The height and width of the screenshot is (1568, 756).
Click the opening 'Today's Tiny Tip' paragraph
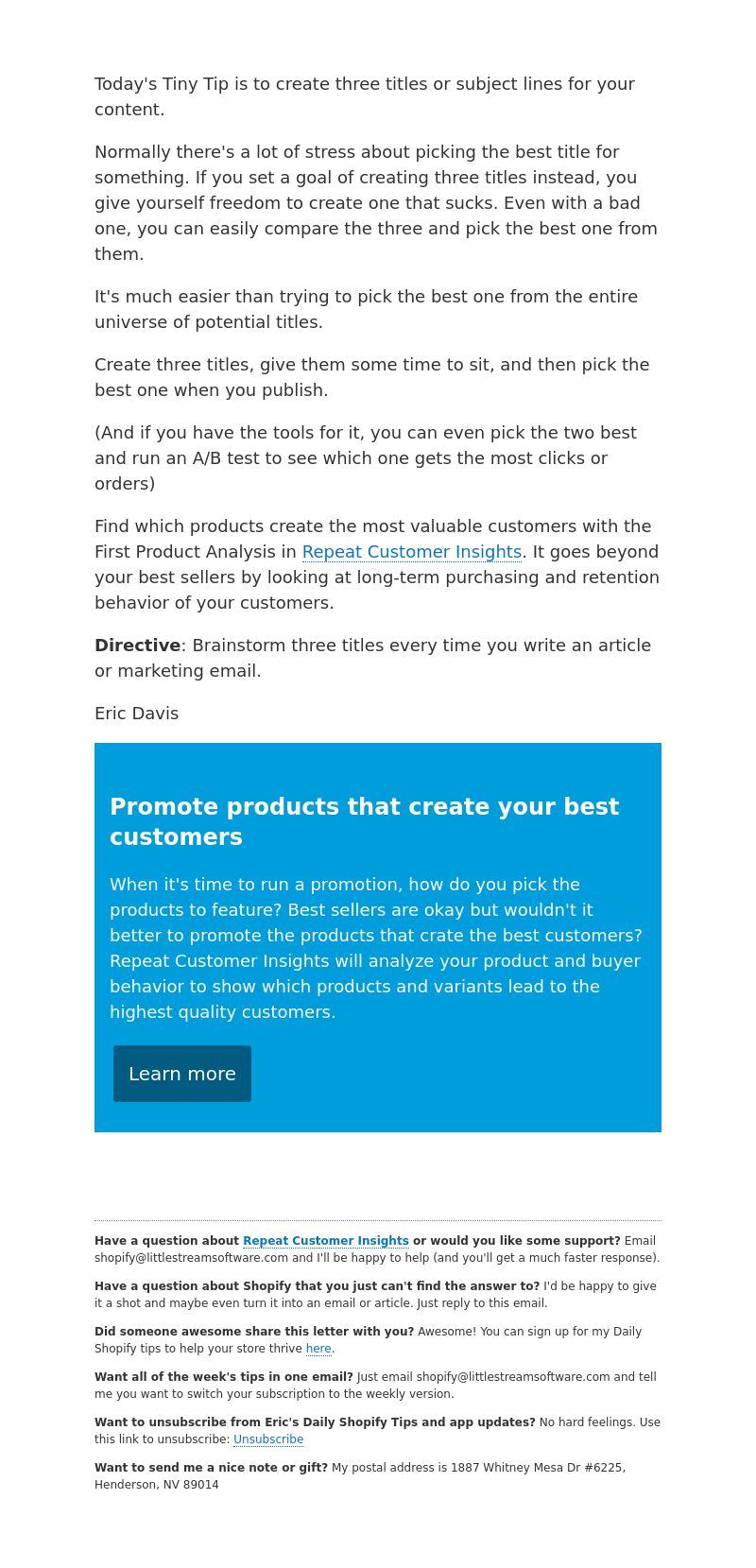[365, 96]
